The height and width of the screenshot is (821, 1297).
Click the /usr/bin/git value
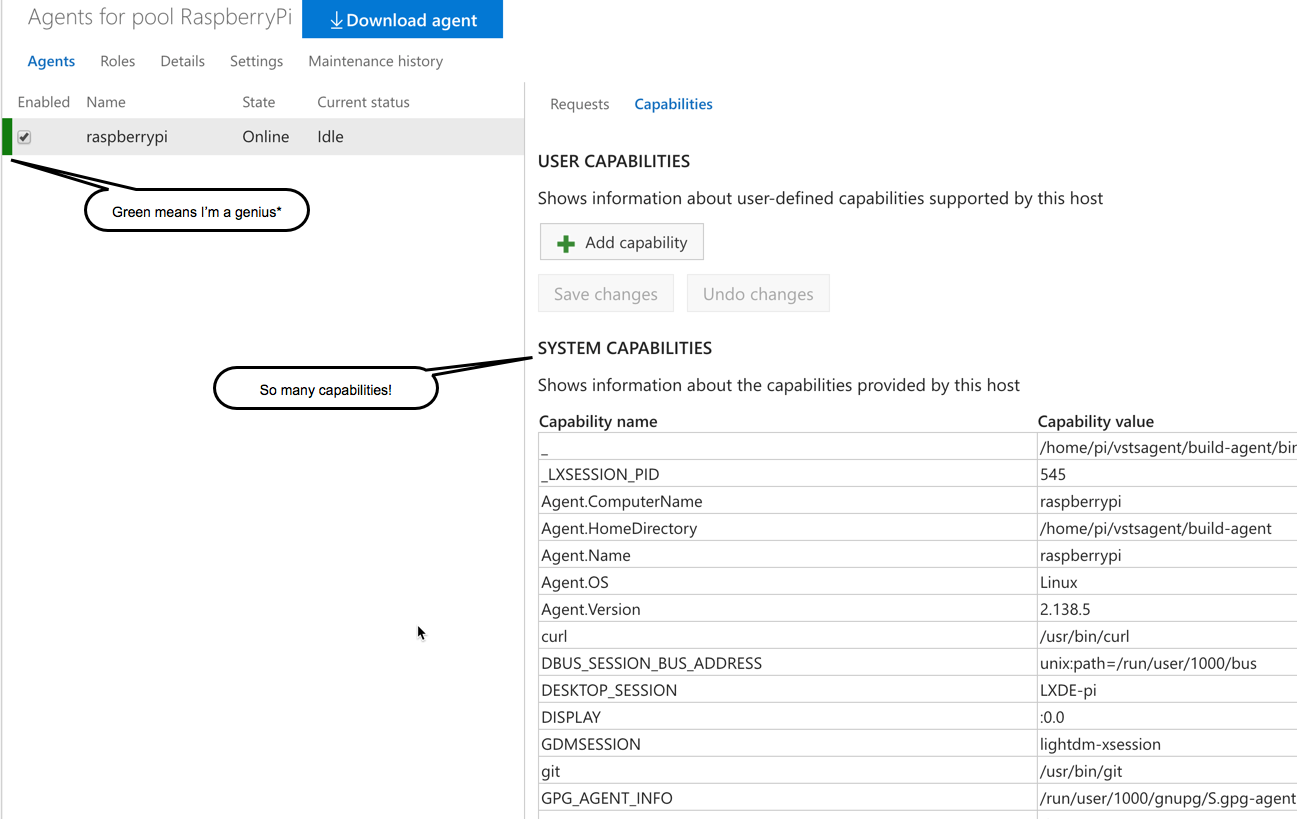(x=1081, y=771)
